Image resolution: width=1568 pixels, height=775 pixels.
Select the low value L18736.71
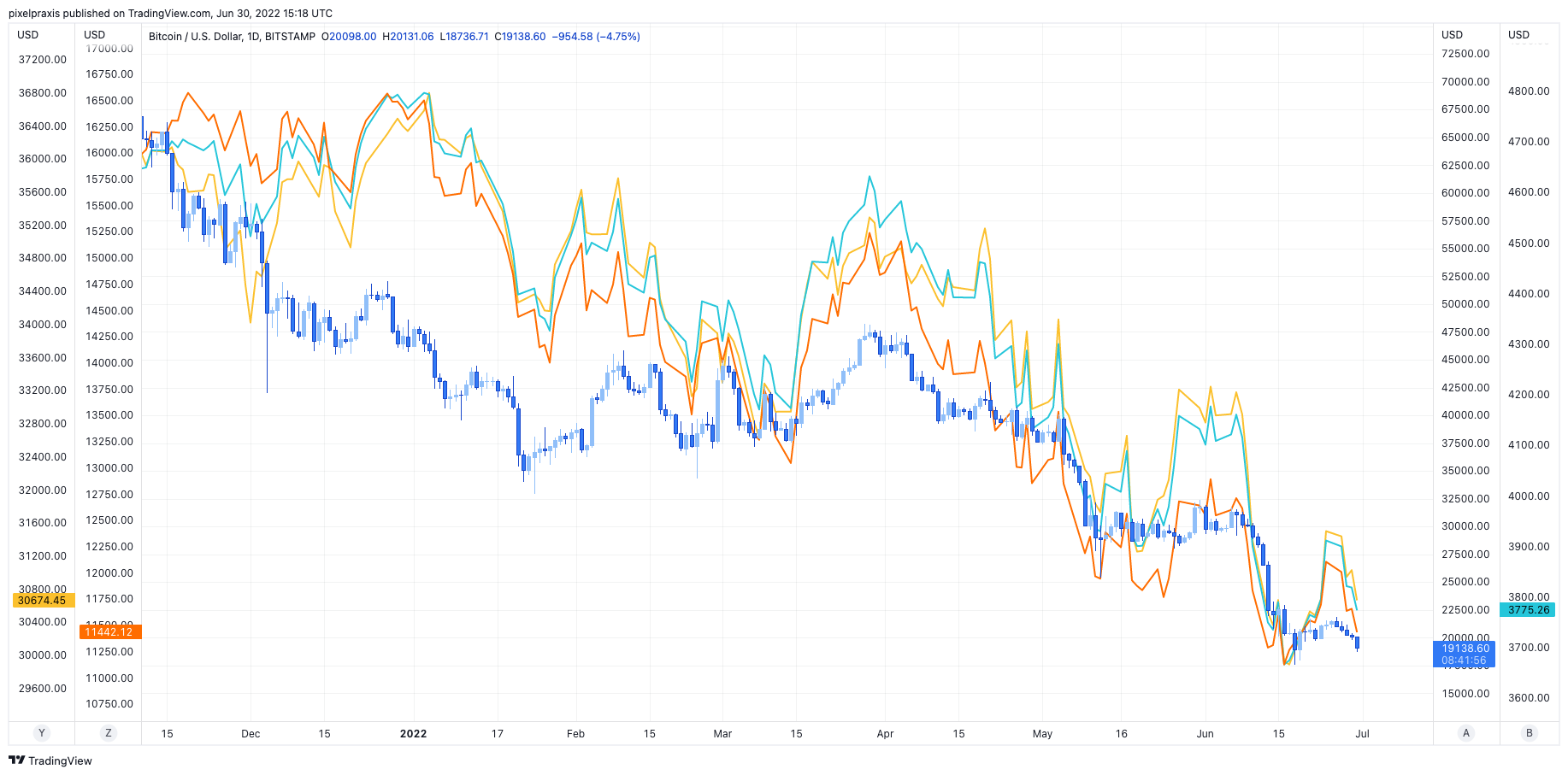click(x=464, y=37)
